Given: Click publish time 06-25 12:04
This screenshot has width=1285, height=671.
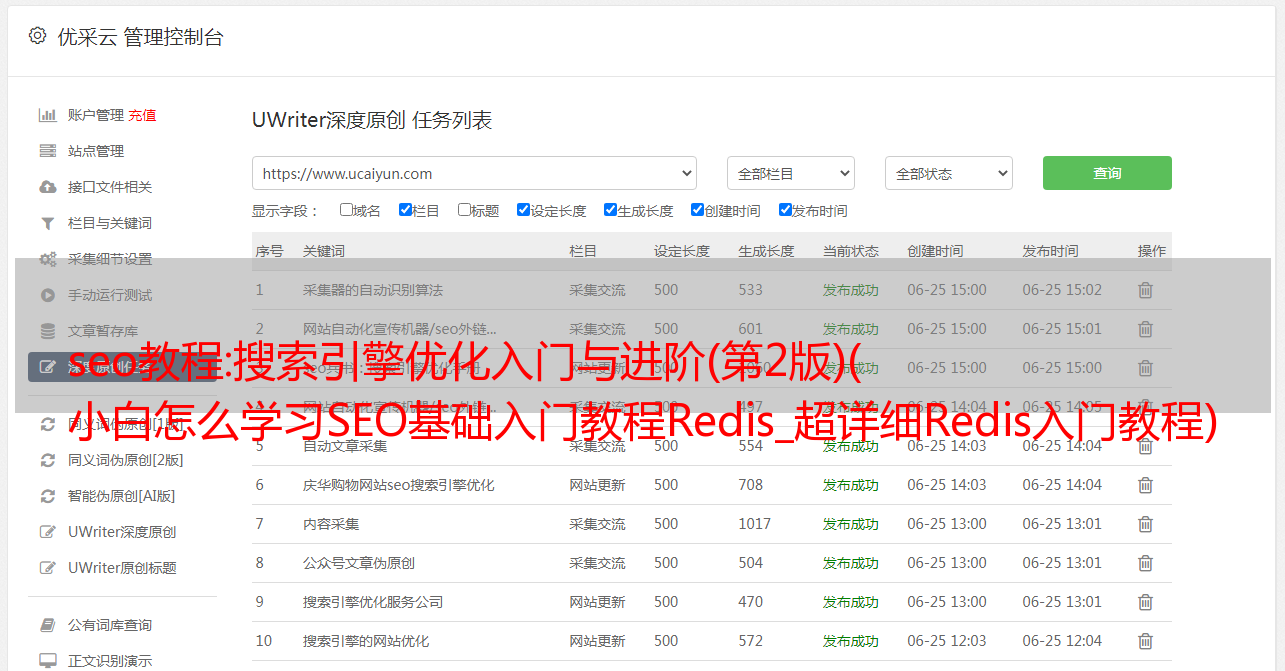Looking at the screenshot, I should (x=1062, y=641).
